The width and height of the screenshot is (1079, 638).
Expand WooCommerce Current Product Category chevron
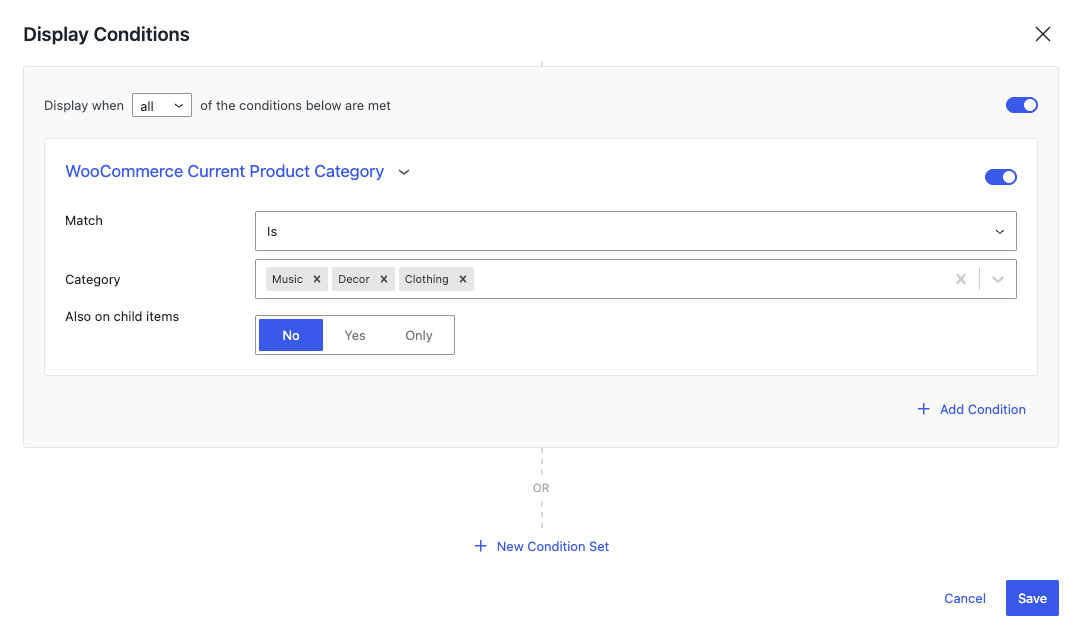(404, 172)
